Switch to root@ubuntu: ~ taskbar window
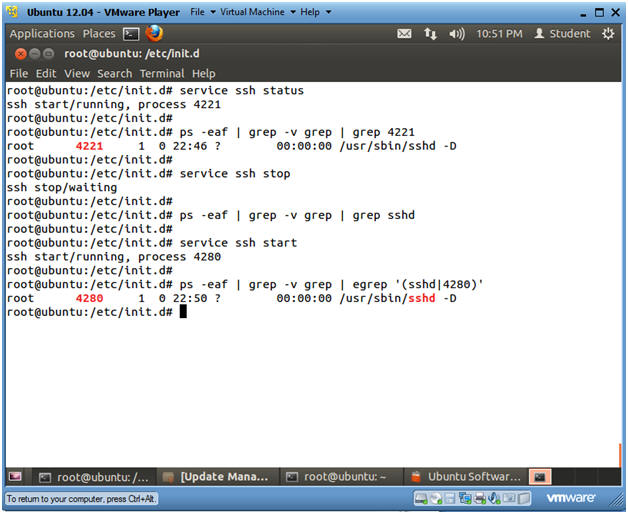Viewport: 628px width, 514px height. (x=340, y=477)
